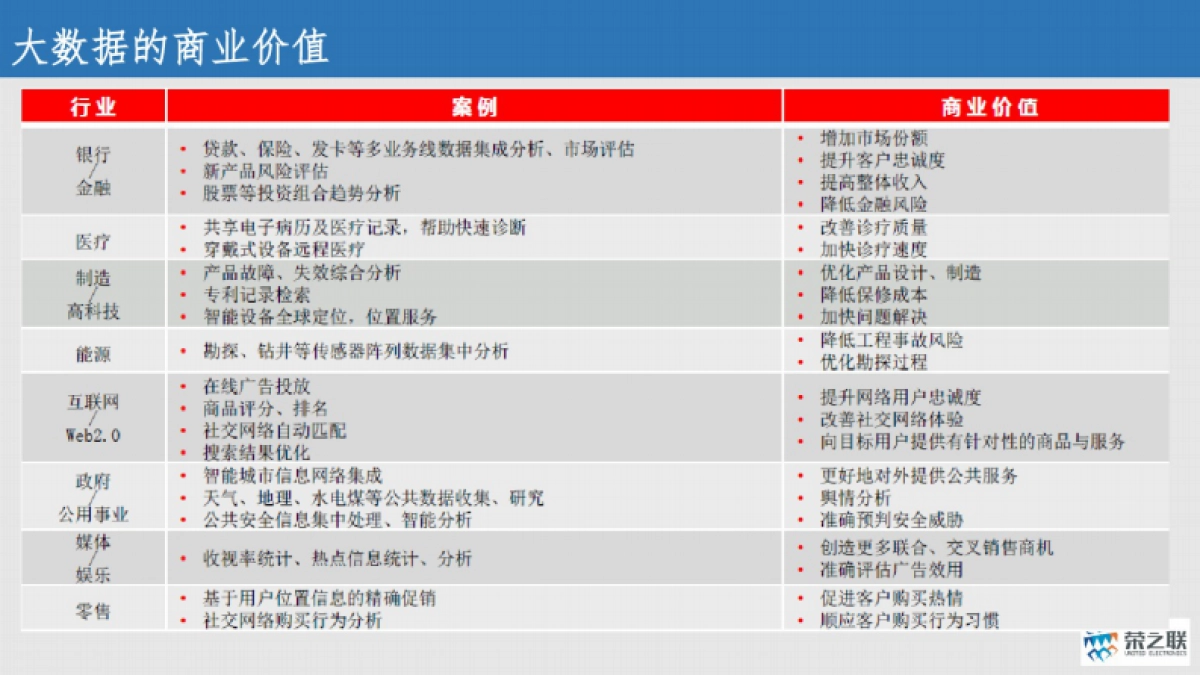Click the slide title 大数据的商业价值
This screenshot has height=675, width=1200.
[x=172, y=46]
